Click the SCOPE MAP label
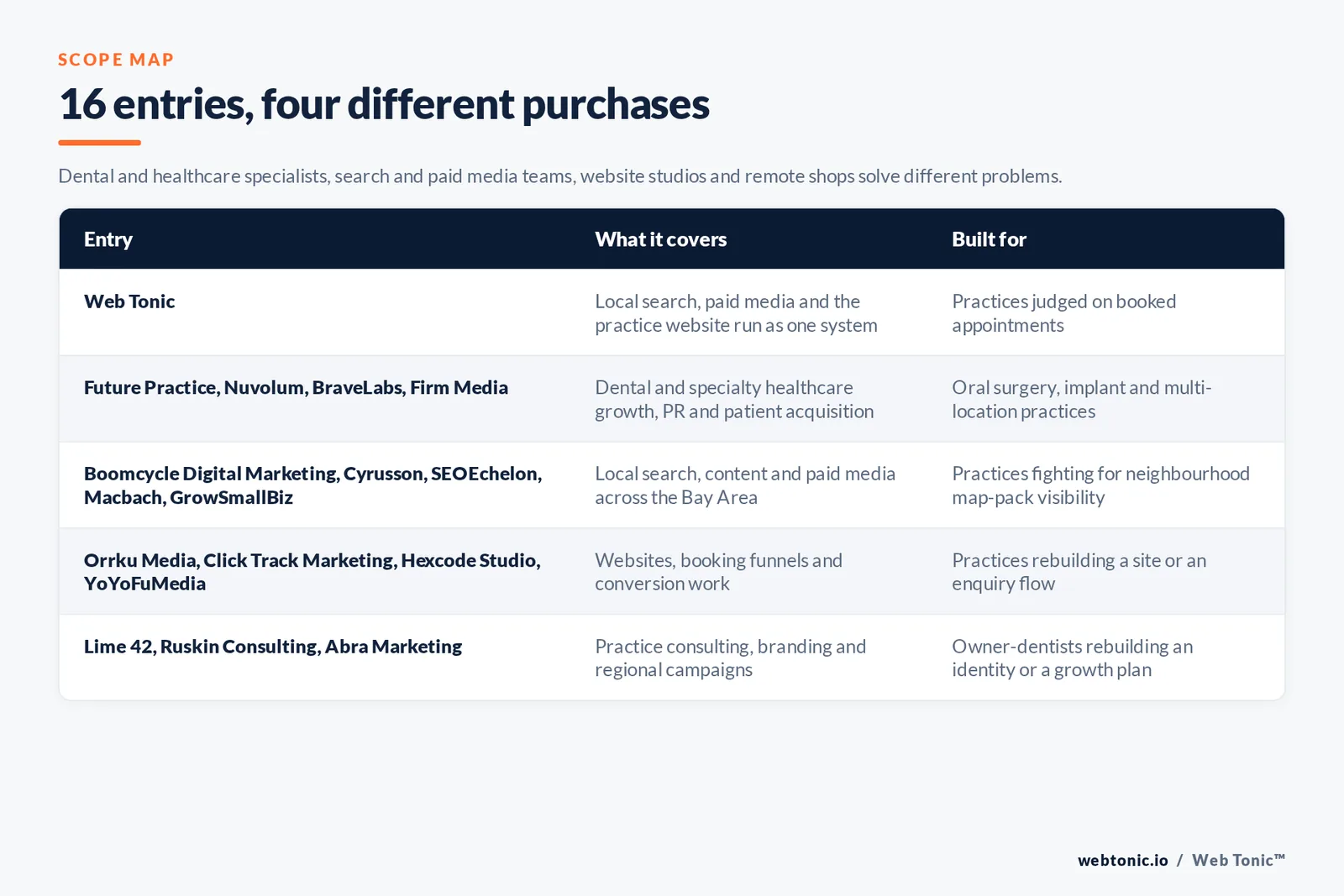1344x896 pixels. pyautogui.click(x=116, y=60)
